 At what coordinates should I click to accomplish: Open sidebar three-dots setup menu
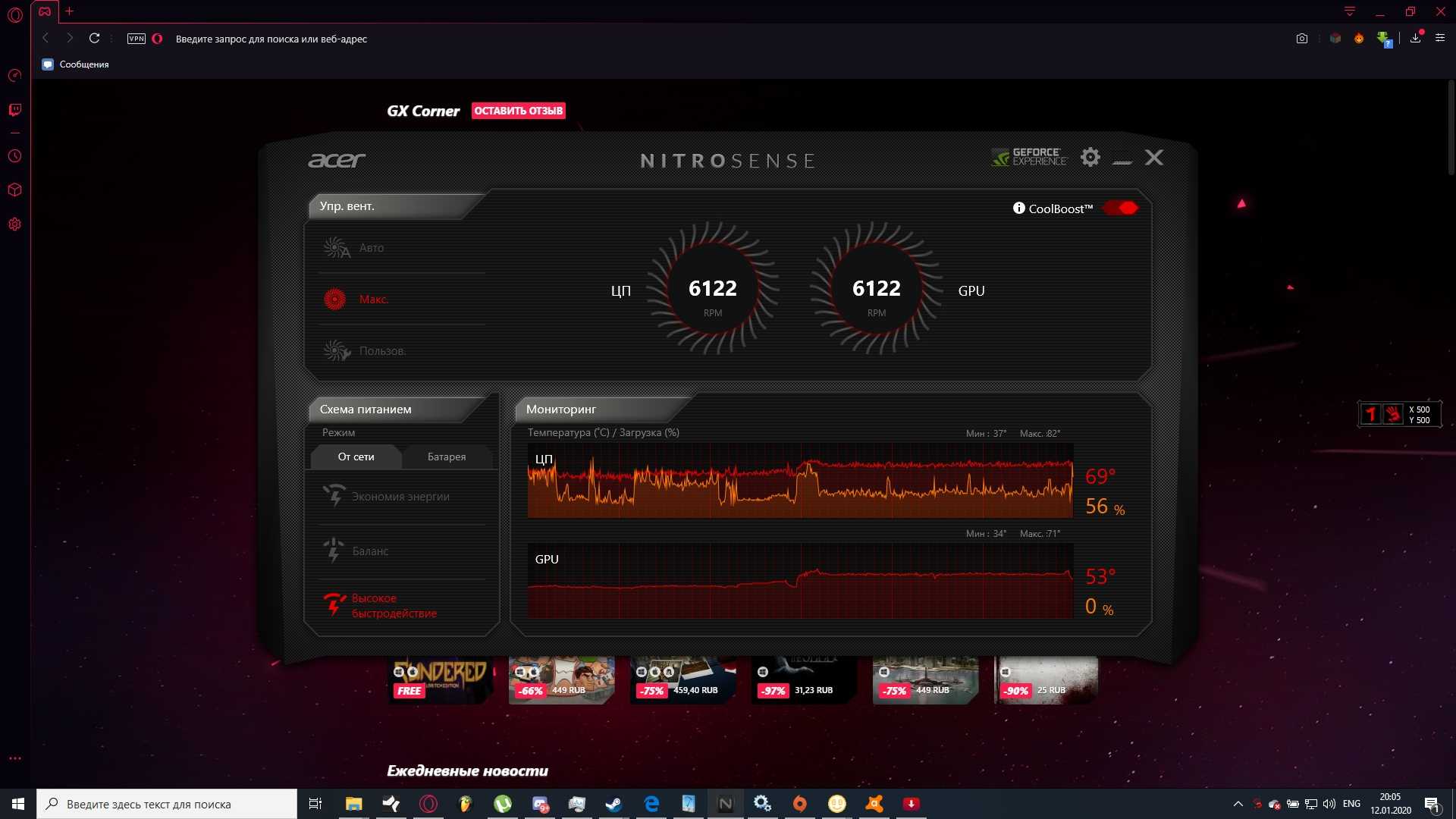14,758
